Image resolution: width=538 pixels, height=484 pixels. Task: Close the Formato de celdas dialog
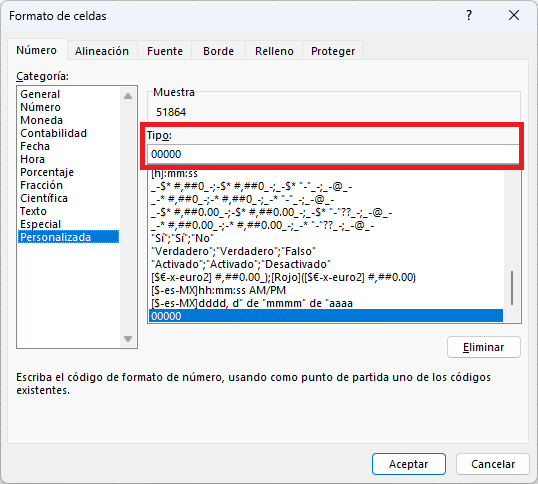514,15
